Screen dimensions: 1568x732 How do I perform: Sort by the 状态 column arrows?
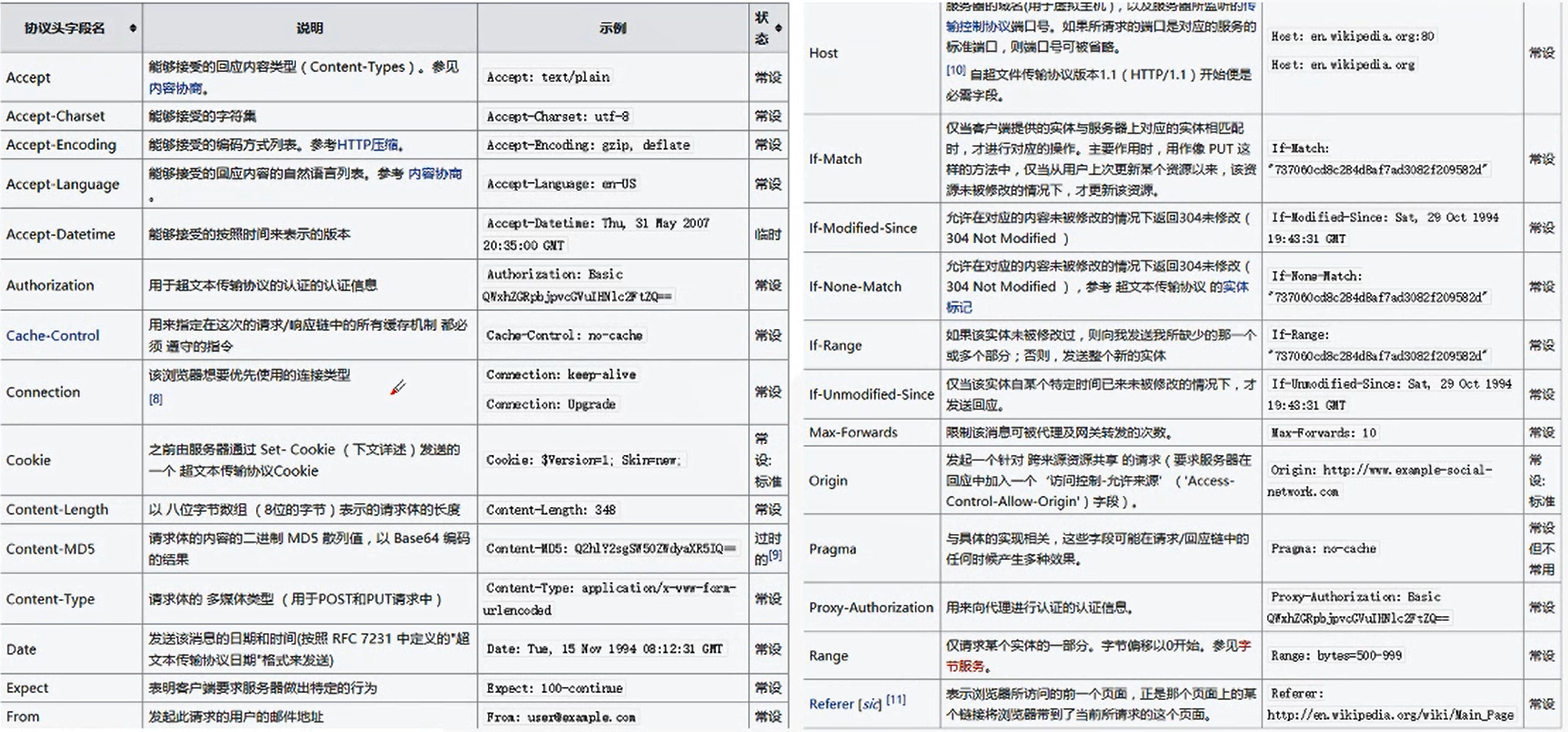coord(778,28)
